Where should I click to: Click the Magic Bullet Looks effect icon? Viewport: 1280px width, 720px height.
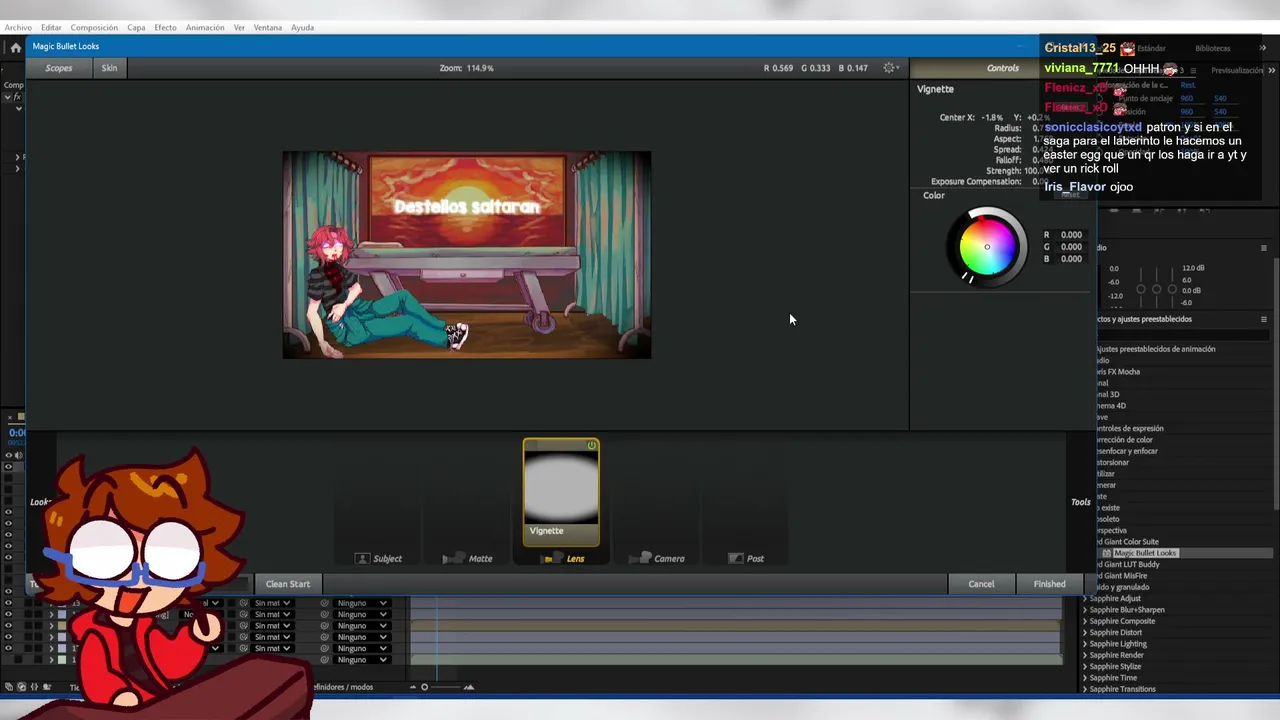(1107, 553)
